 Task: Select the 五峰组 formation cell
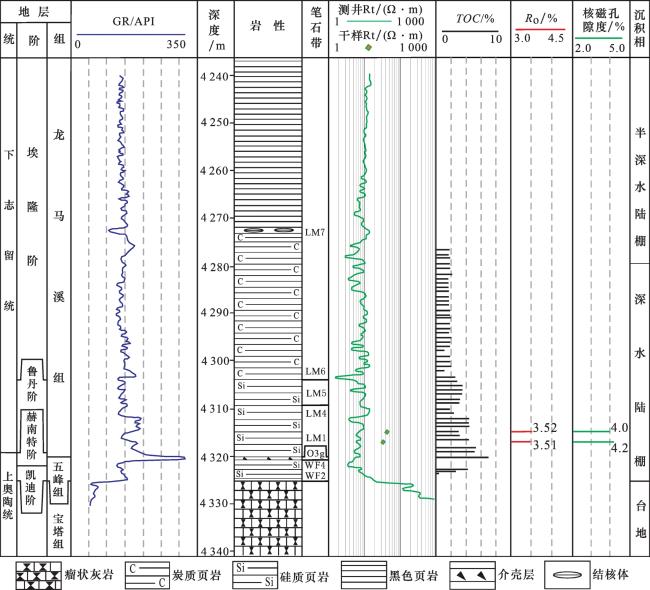59,479
